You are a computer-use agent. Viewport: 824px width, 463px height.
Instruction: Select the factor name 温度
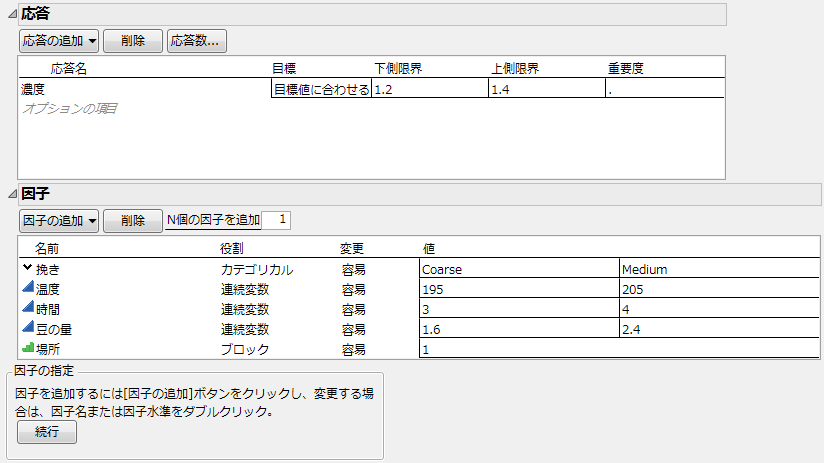point(48,290)
